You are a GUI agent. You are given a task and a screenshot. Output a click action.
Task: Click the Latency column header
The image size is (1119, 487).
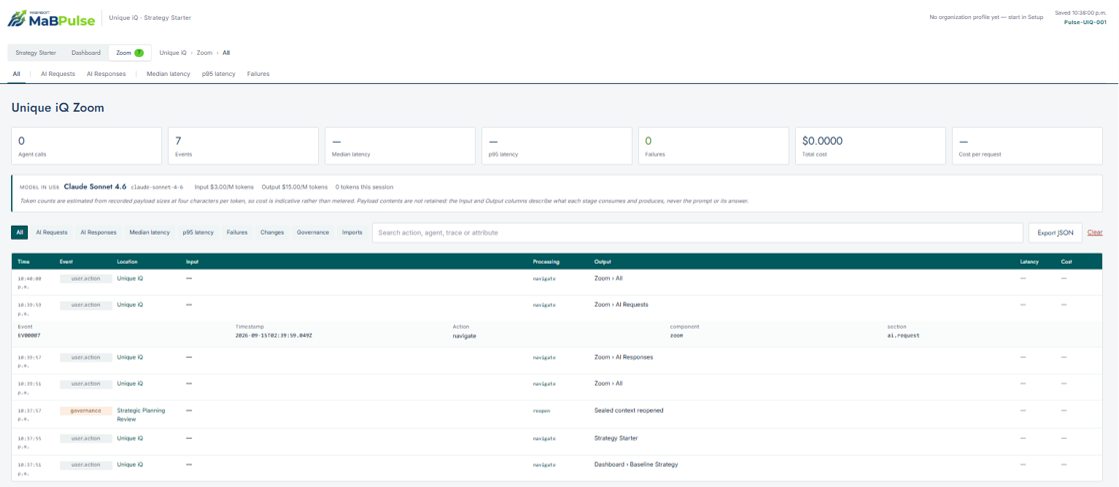(x=1030, y=262)
